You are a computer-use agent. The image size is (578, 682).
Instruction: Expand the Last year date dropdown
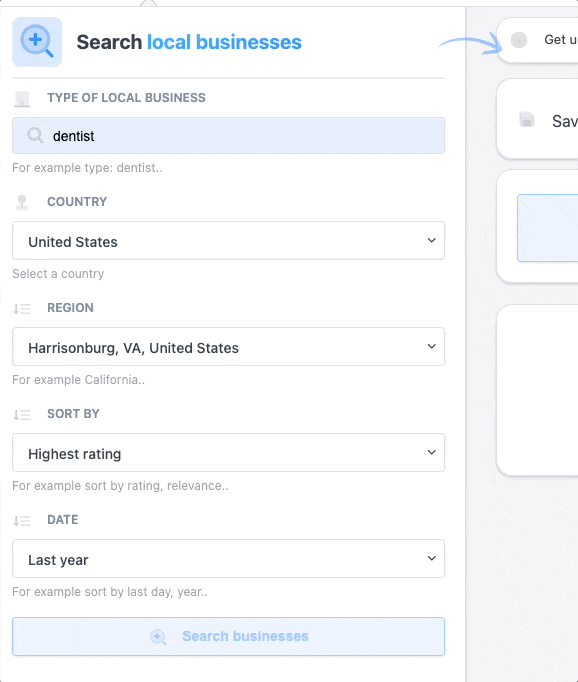click(x=228, y=559)
